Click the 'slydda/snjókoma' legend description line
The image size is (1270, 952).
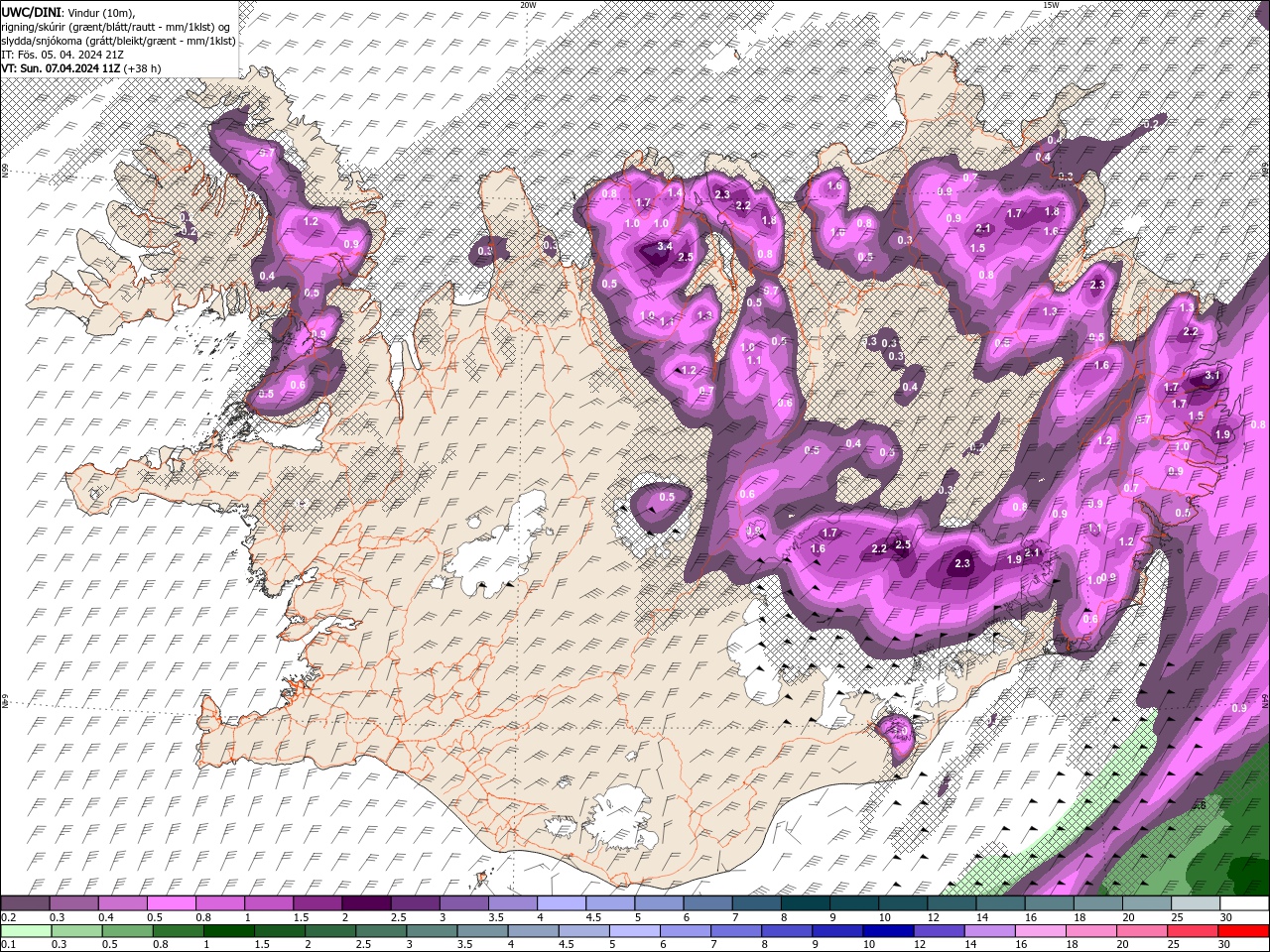[119, 41]
